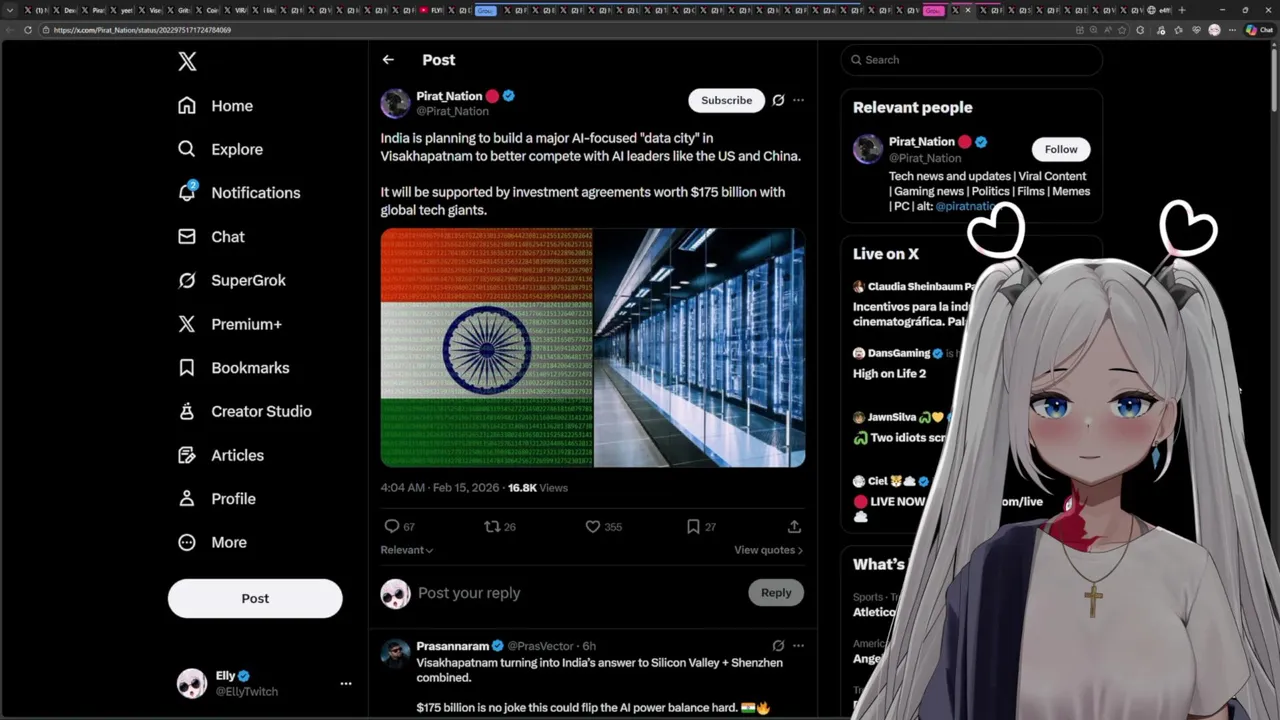
Task: Open Claudia Sheinbaum live entry
Action: tap(912, 304)
